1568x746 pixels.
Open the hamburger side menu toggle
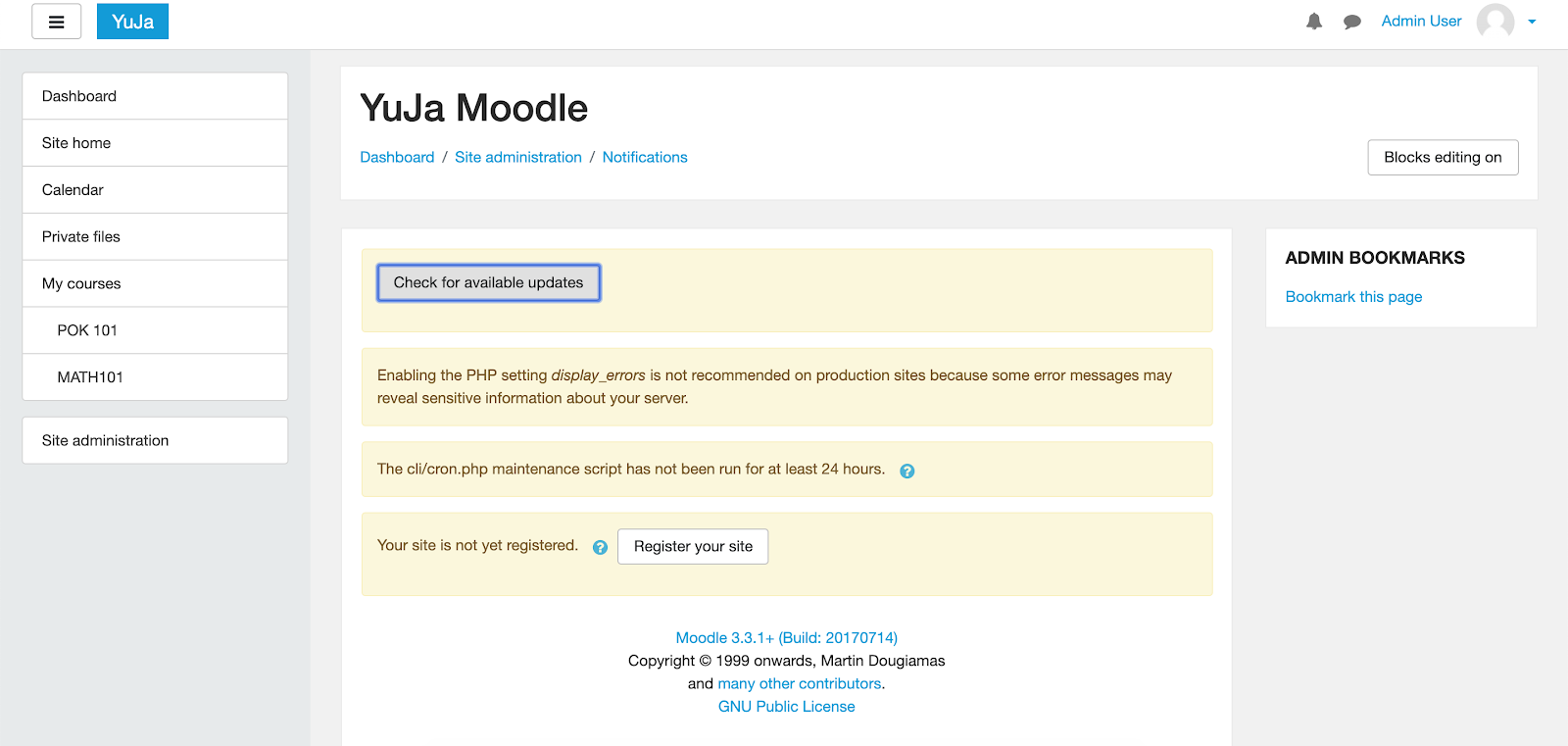click(x=56, y=22)
